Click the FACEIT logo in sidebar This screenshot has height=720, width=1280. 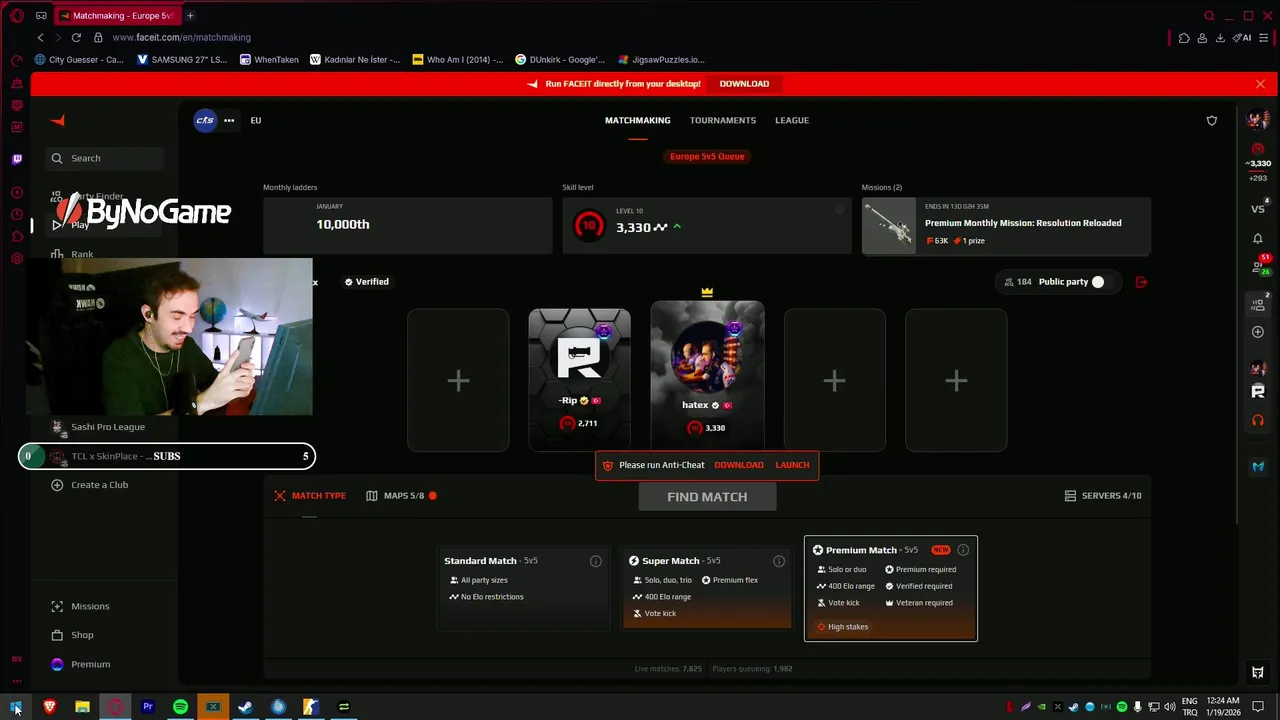58,120
